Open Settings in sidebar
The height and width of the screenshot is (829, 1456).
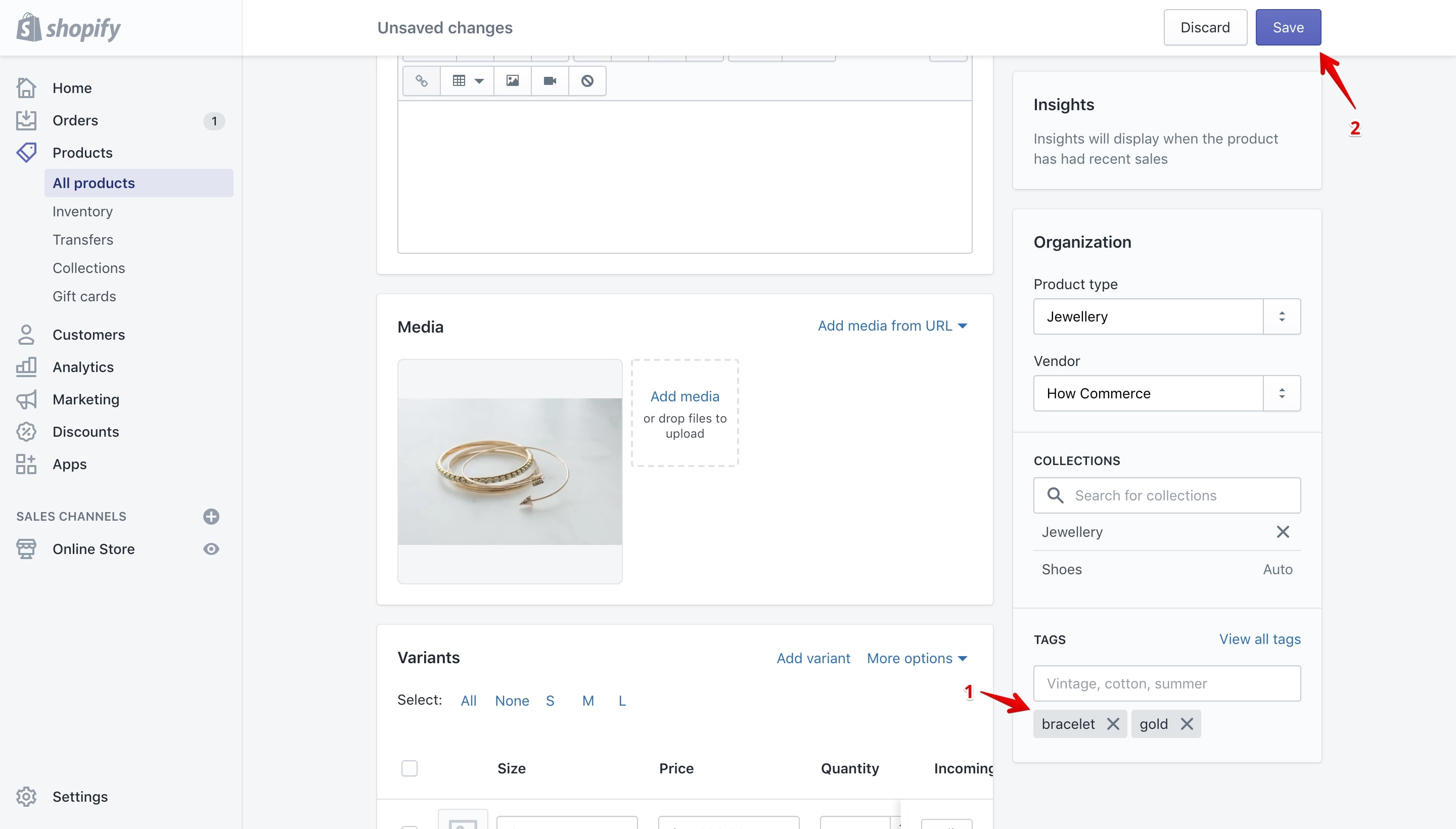[80, 797]
